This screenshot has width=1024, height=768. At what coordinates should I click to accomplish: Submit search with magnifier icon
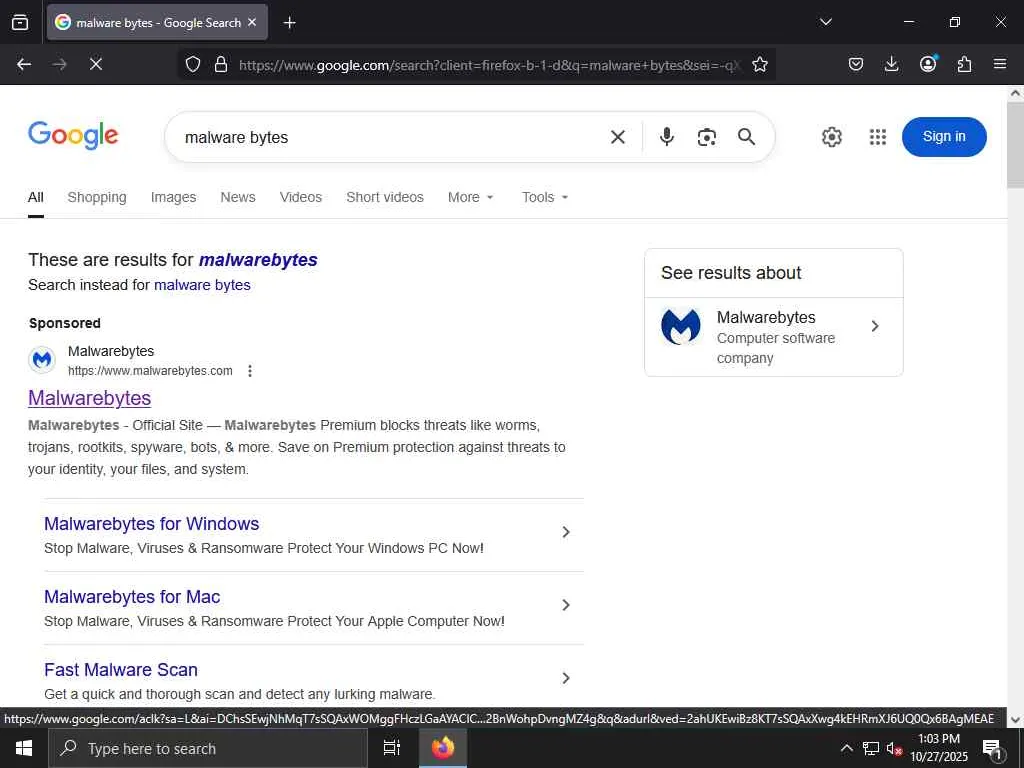tap(746, 136)
